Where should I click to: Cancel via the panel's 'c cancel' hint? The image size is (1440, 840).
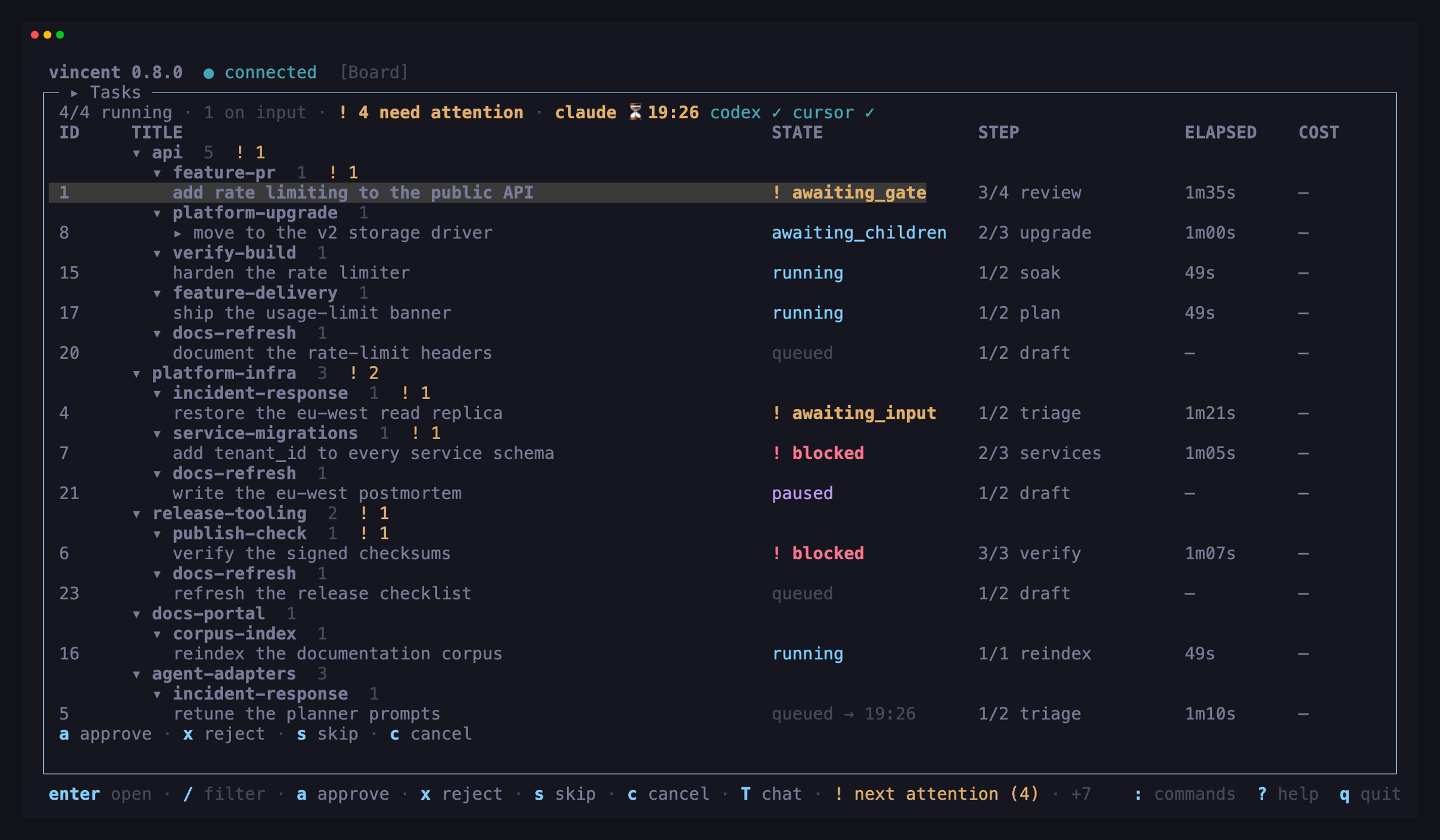431,734
